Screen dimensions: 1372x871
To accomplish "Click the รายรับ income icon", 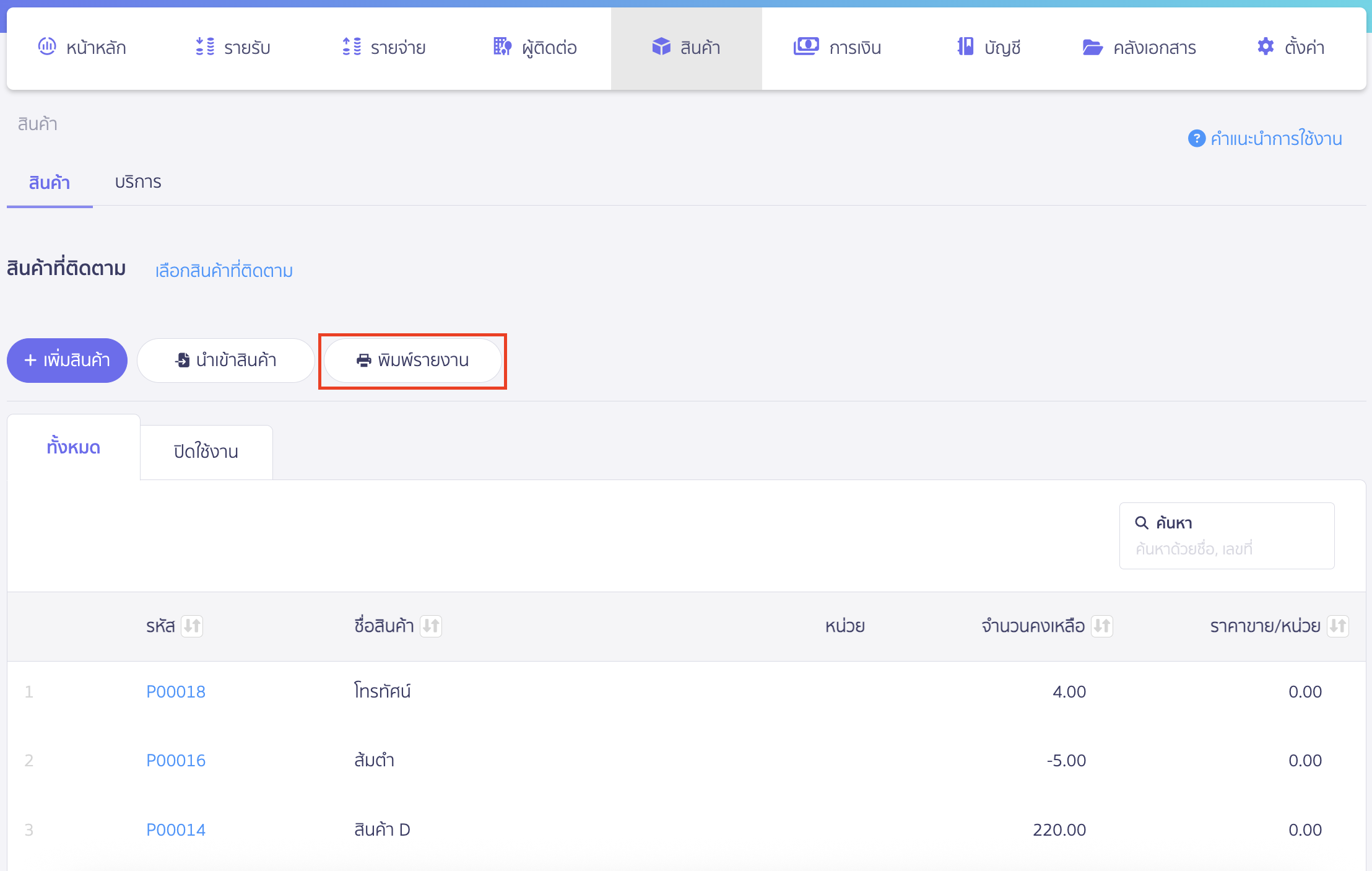I will click(x=205, y=46).
